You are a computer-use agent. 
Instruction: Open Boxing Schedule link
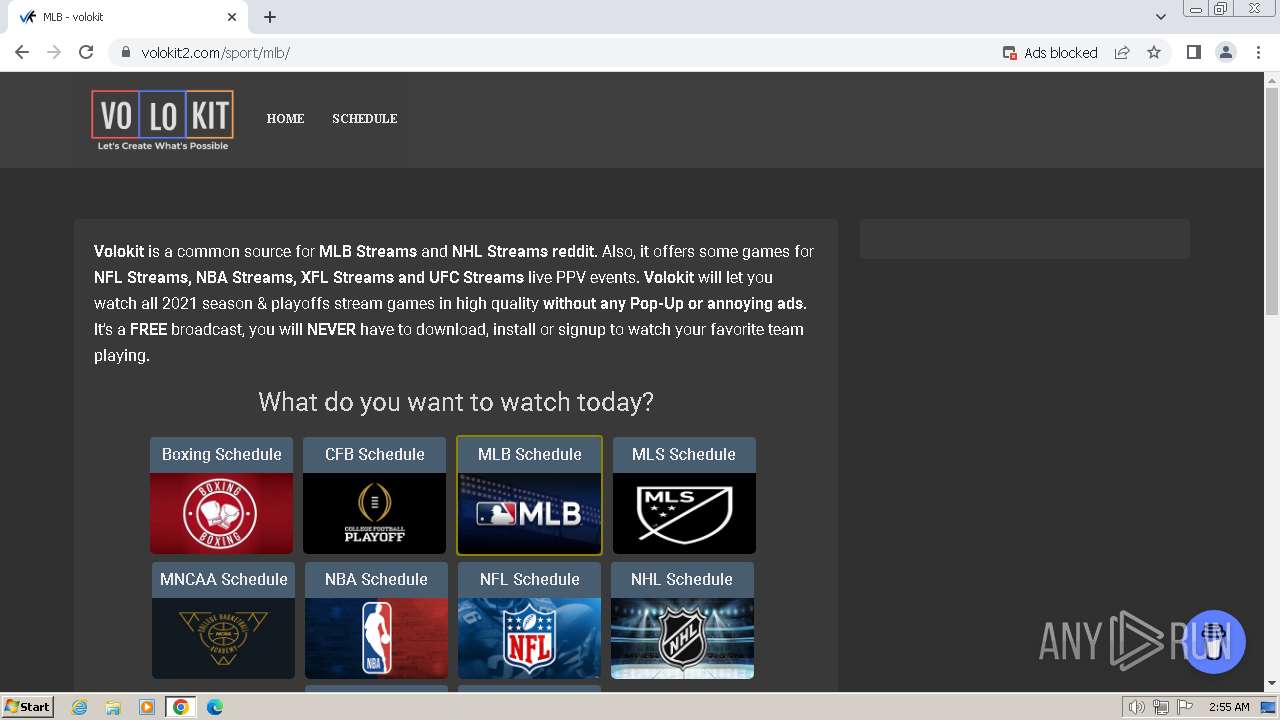(222, 454)
